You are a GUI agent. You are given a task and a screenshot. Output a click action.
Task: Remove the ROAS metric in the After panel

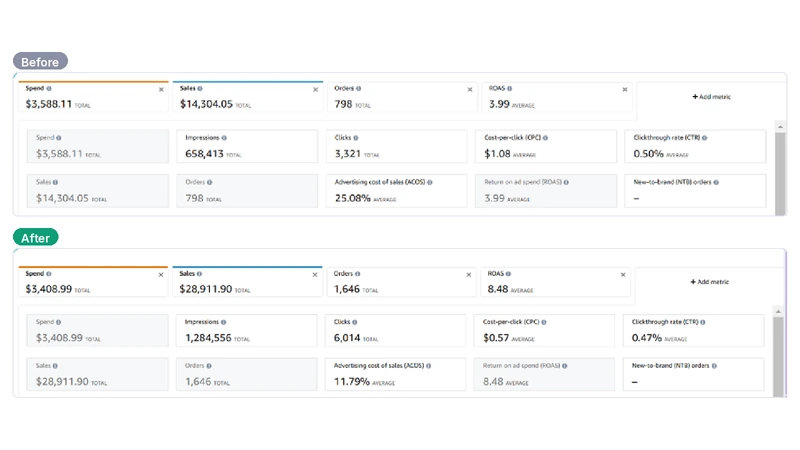(x=623, y=275)
